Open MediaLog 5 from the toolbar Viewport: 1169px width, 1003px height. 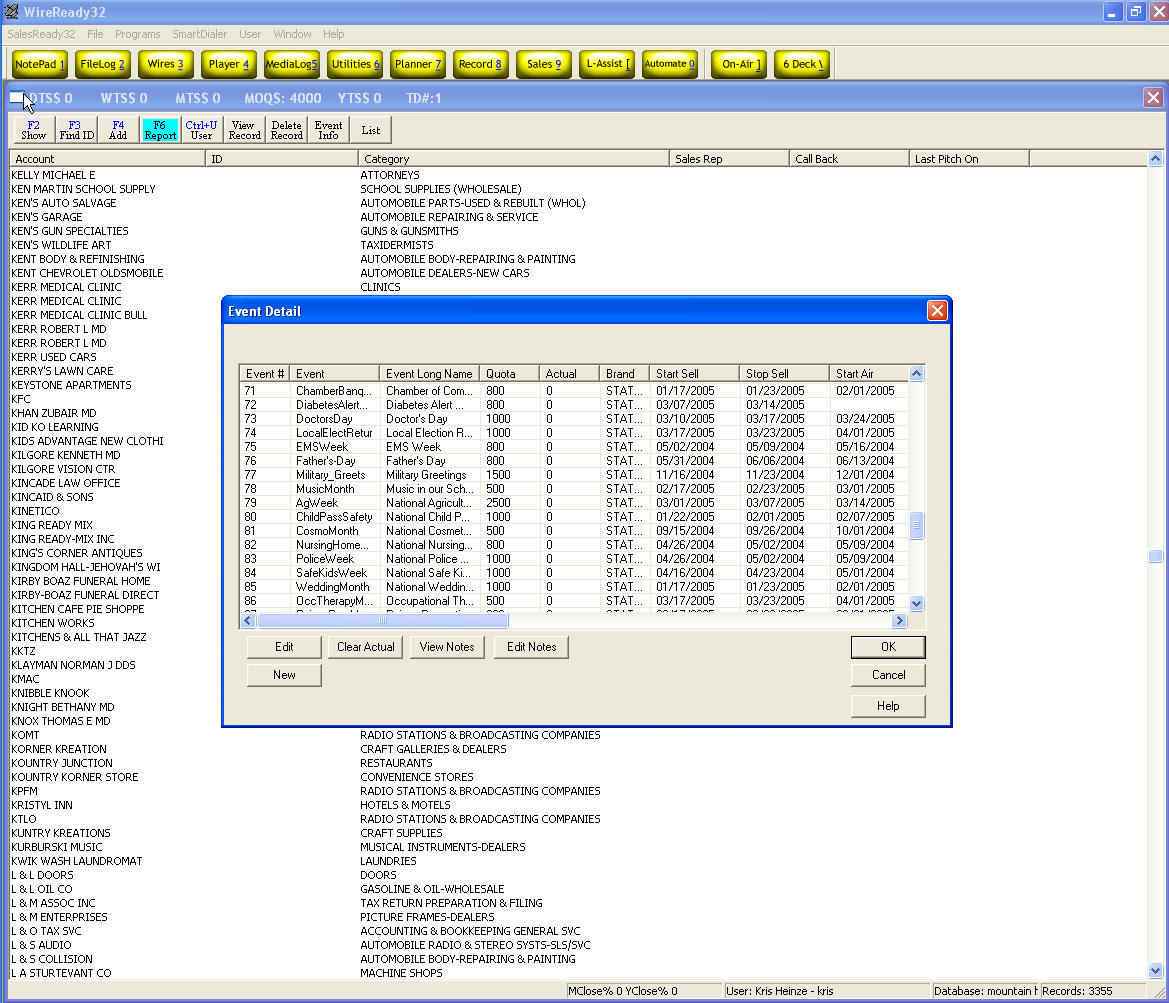(x=292, y=64)
